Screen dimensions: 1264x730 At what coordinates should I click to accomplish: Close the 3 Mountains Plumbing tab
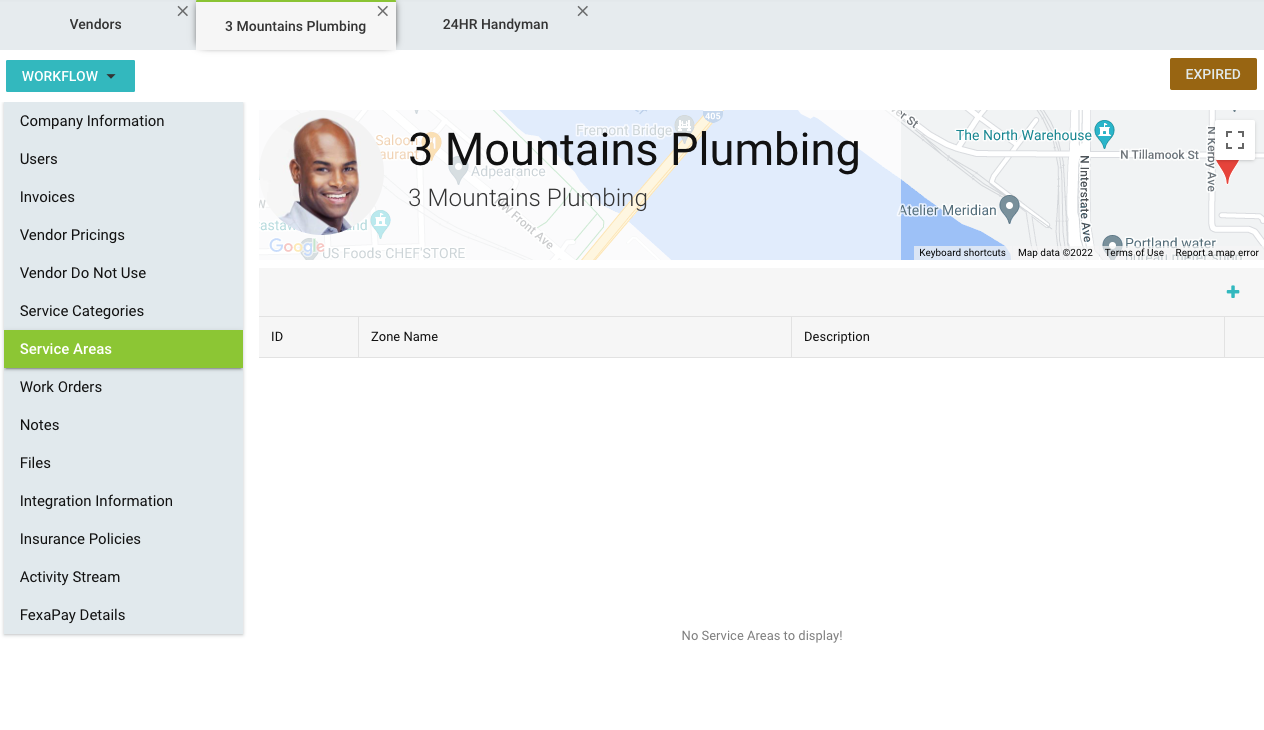pyautogui.click(x=382, y=12)
